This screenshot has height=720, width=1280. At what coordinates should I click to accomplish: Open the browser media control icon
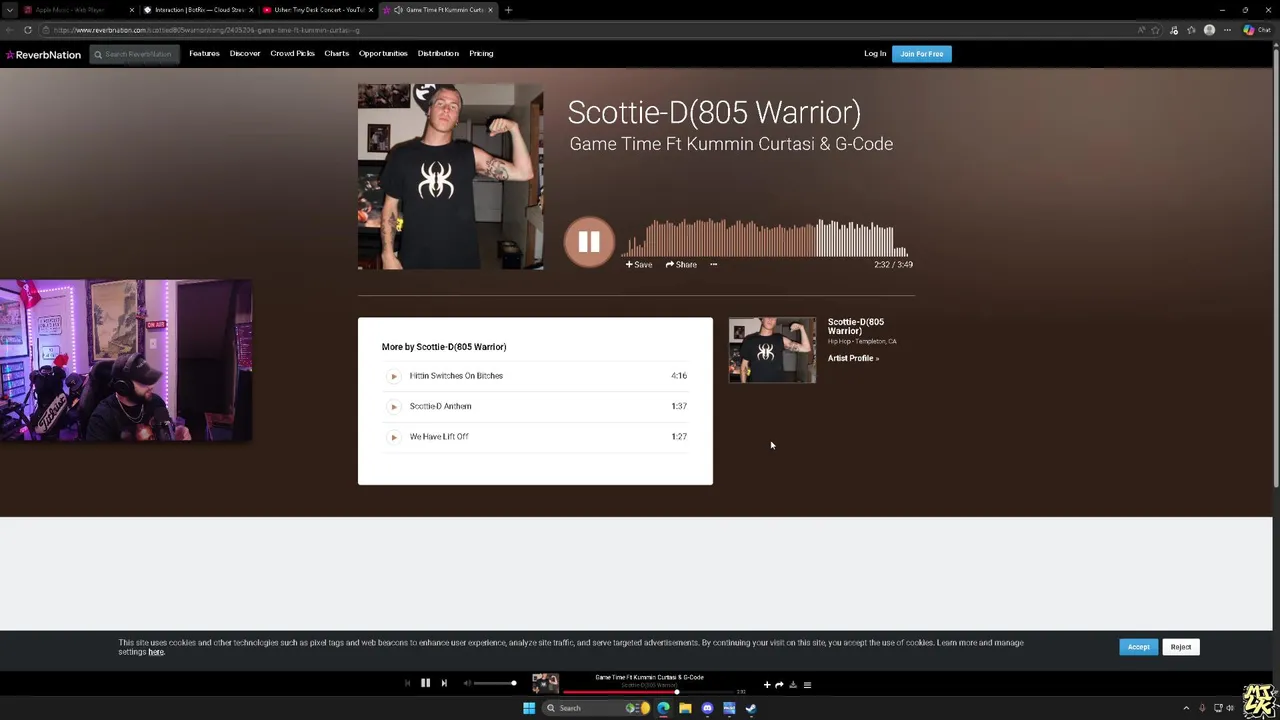coord(1174,30)
